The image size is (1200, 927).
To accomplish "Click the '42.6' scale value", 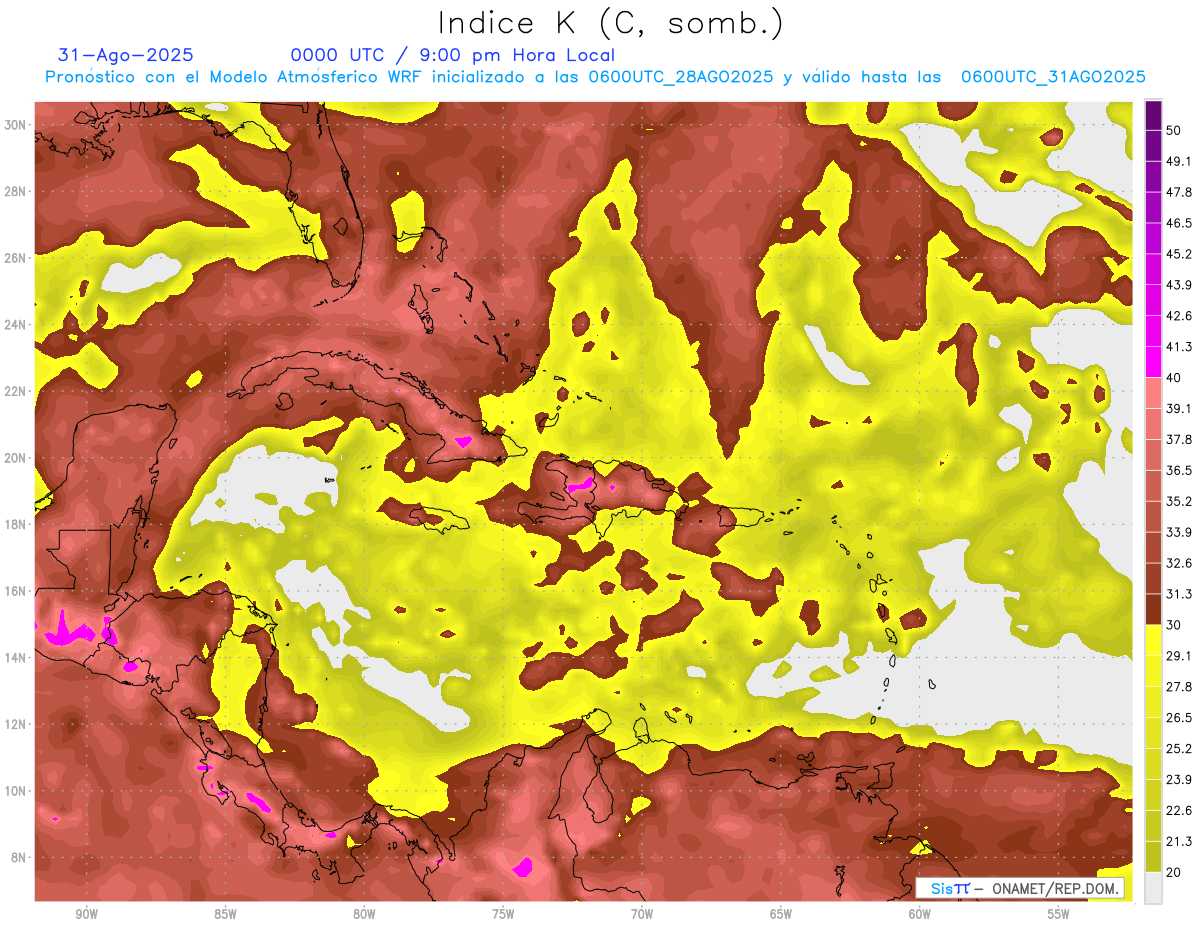I will click(1178, 316).
